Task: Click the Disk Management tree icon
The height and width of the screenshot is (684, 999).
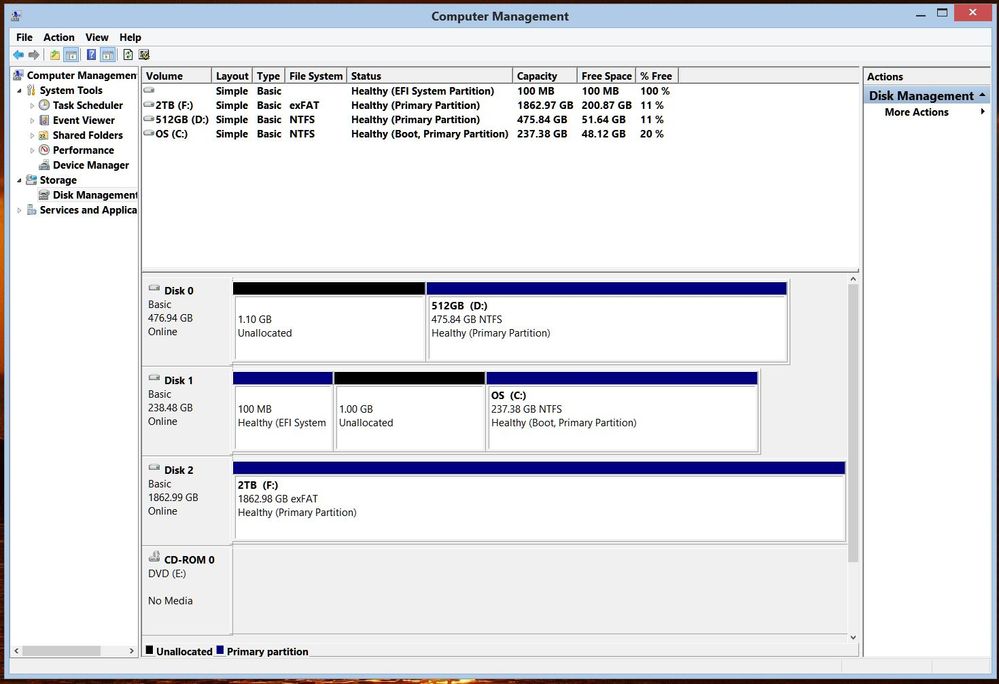Action: point(44,195)
